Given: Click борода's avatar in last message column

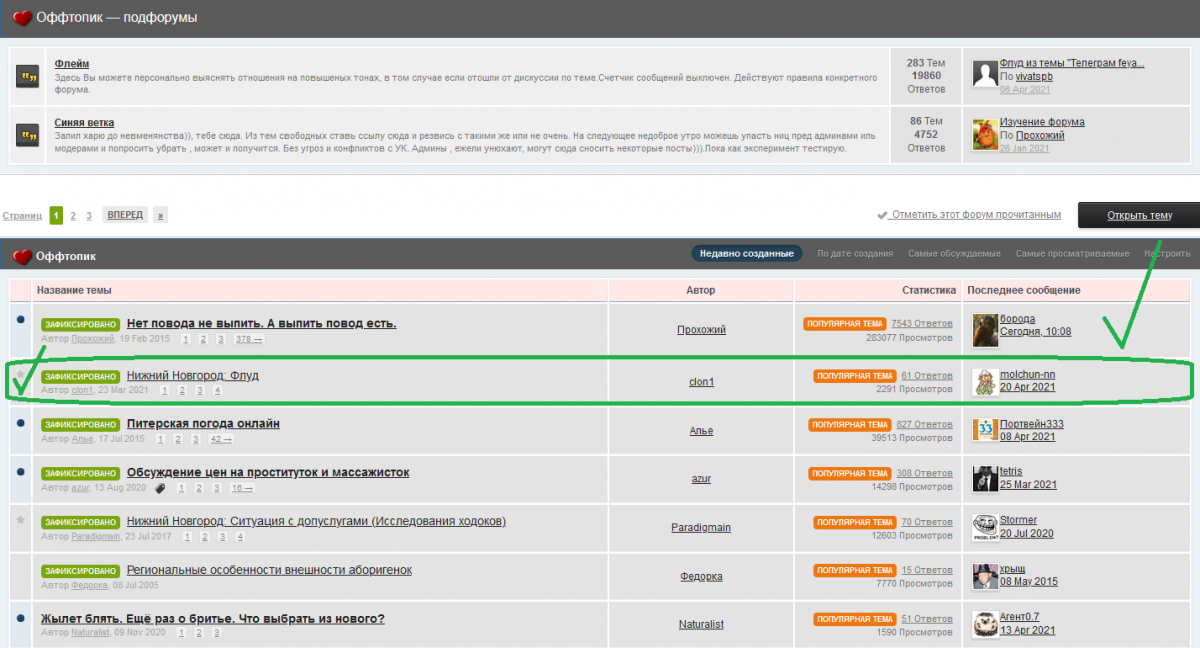Looking at the screenshot, I should (985, 330).
